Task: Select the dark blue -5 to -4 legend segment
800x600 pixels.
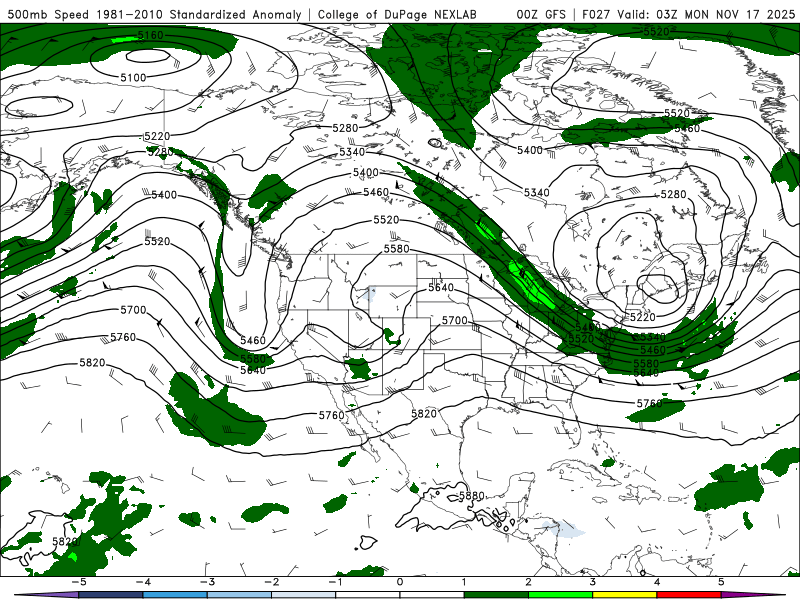Action: click(x=111, y=595)
